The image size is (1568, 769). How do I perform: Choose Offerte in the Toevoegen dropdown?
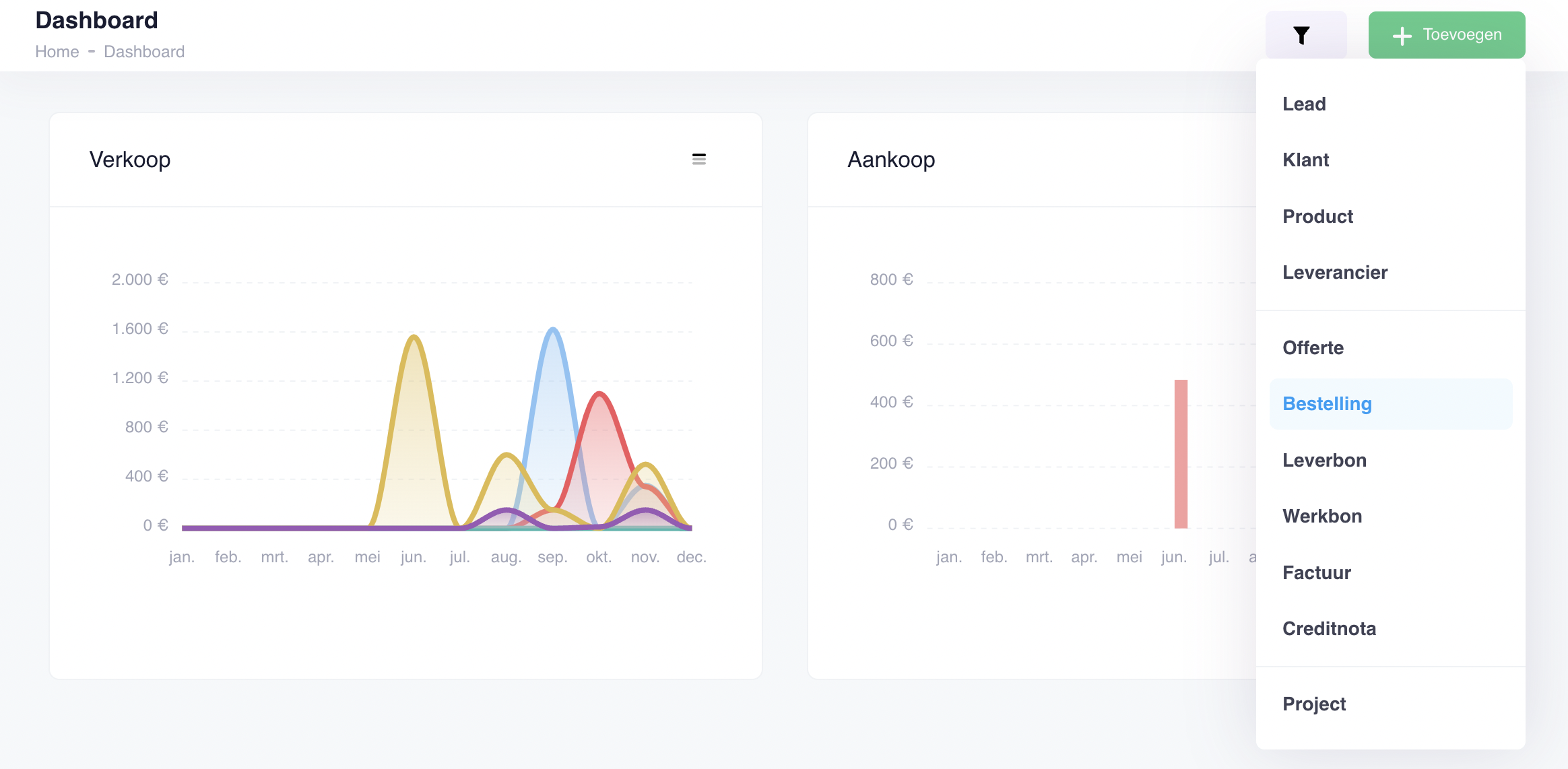1312,347
